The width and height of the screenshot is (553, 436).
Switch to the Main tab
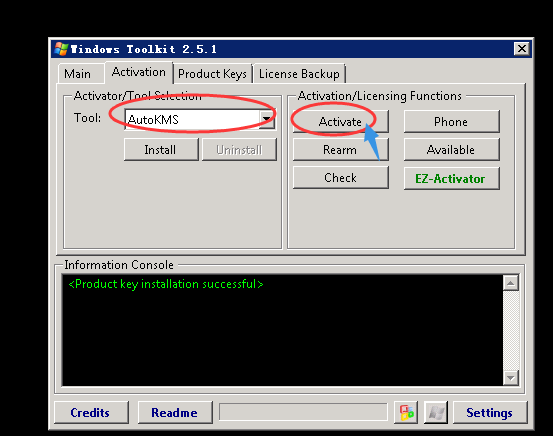click(x=78, y=74)
